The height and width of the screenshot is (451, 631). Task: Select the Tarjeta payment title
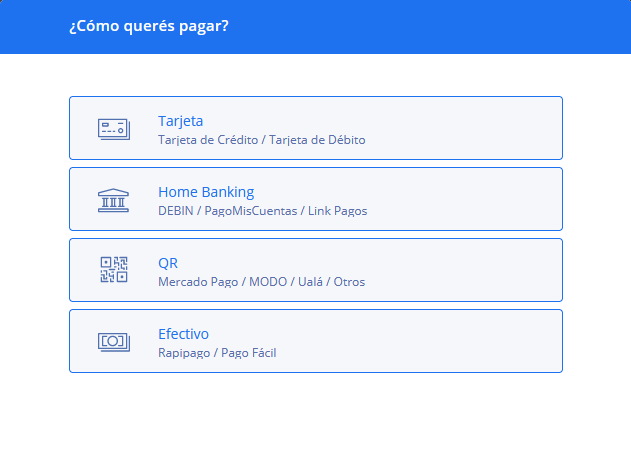[181, 121]
